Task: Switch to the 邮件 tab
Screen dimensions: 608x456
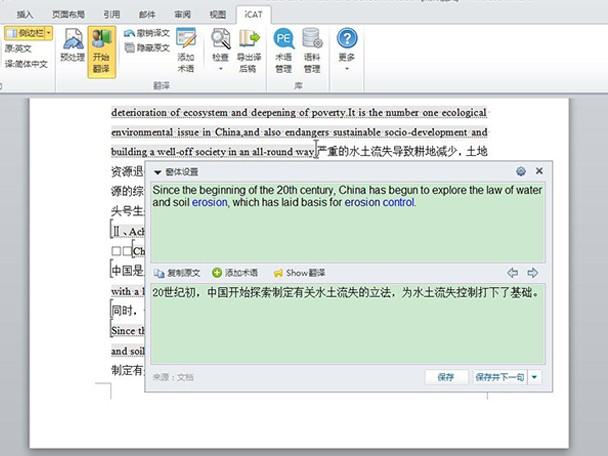Action: click(147, 15)
